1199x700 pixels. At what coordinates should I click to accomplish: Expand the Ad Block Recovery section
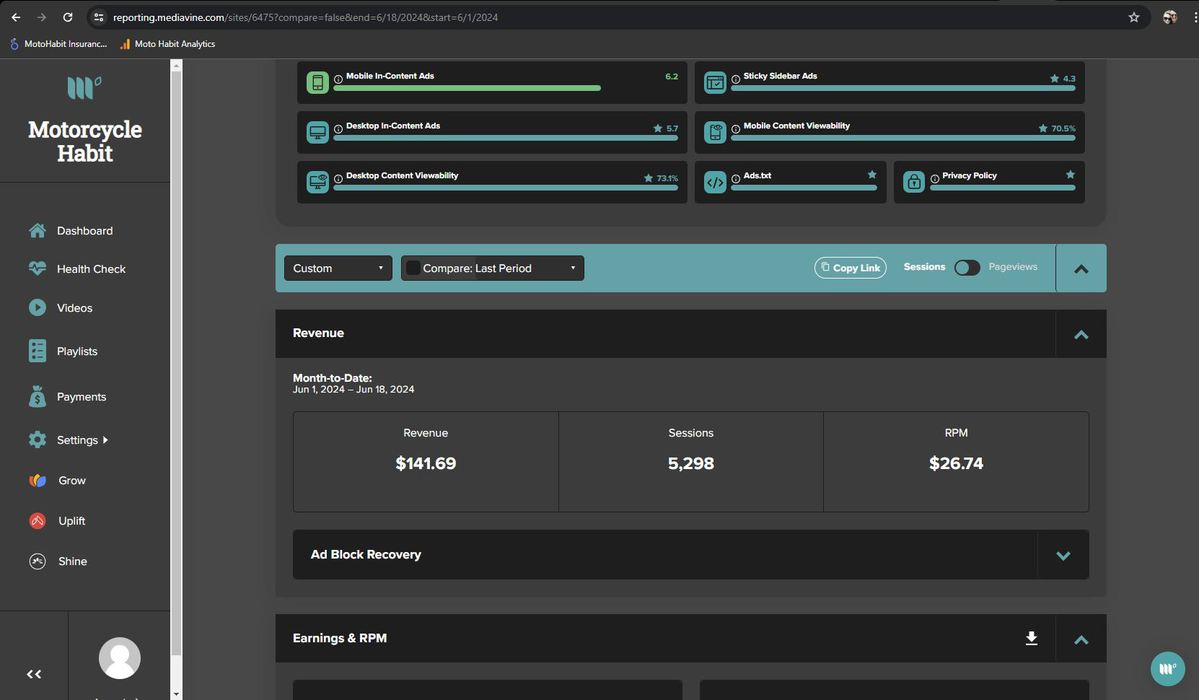coord(1063,555)
